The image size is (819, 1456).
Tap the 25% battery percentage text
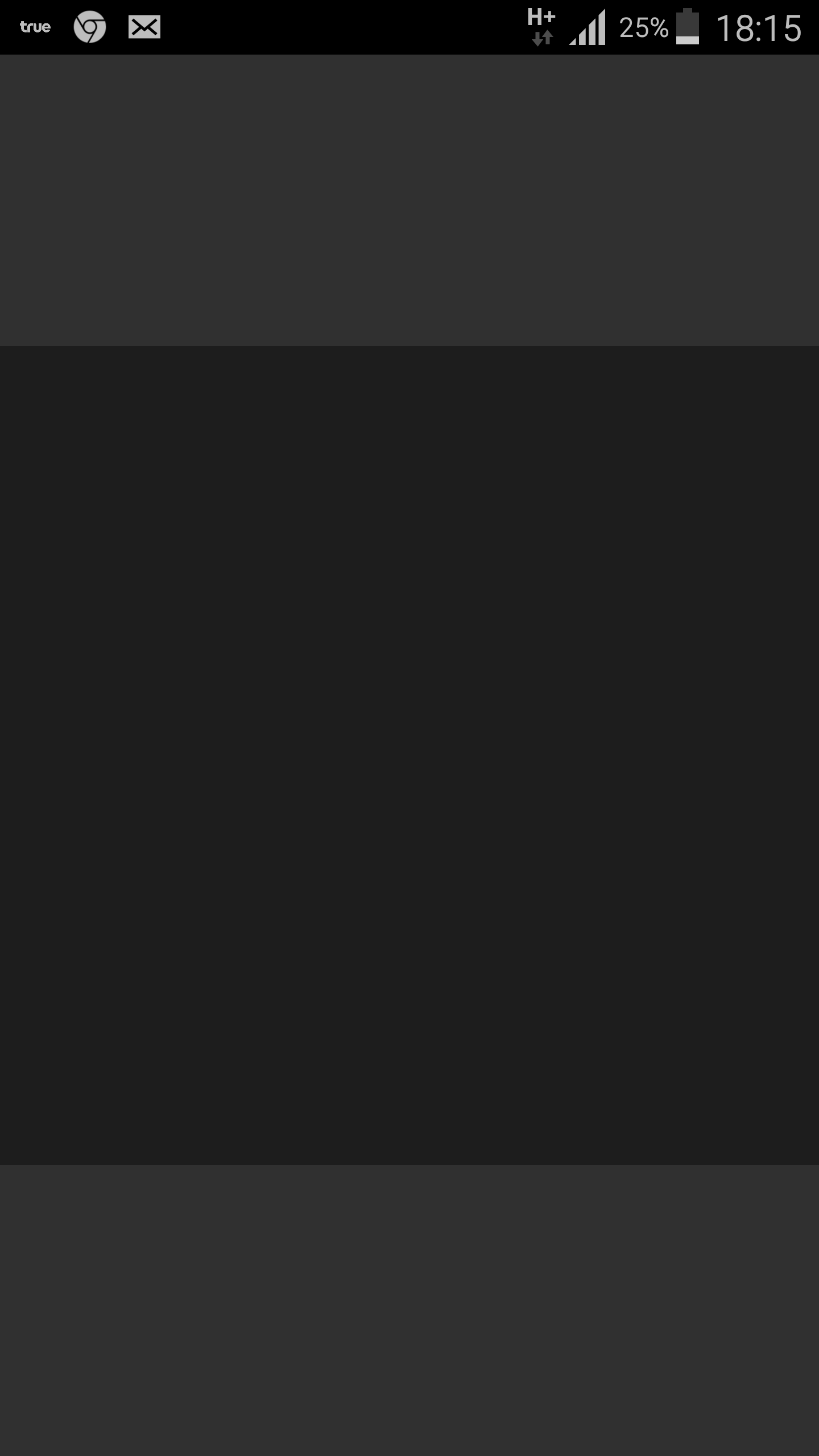coord(644,27)
